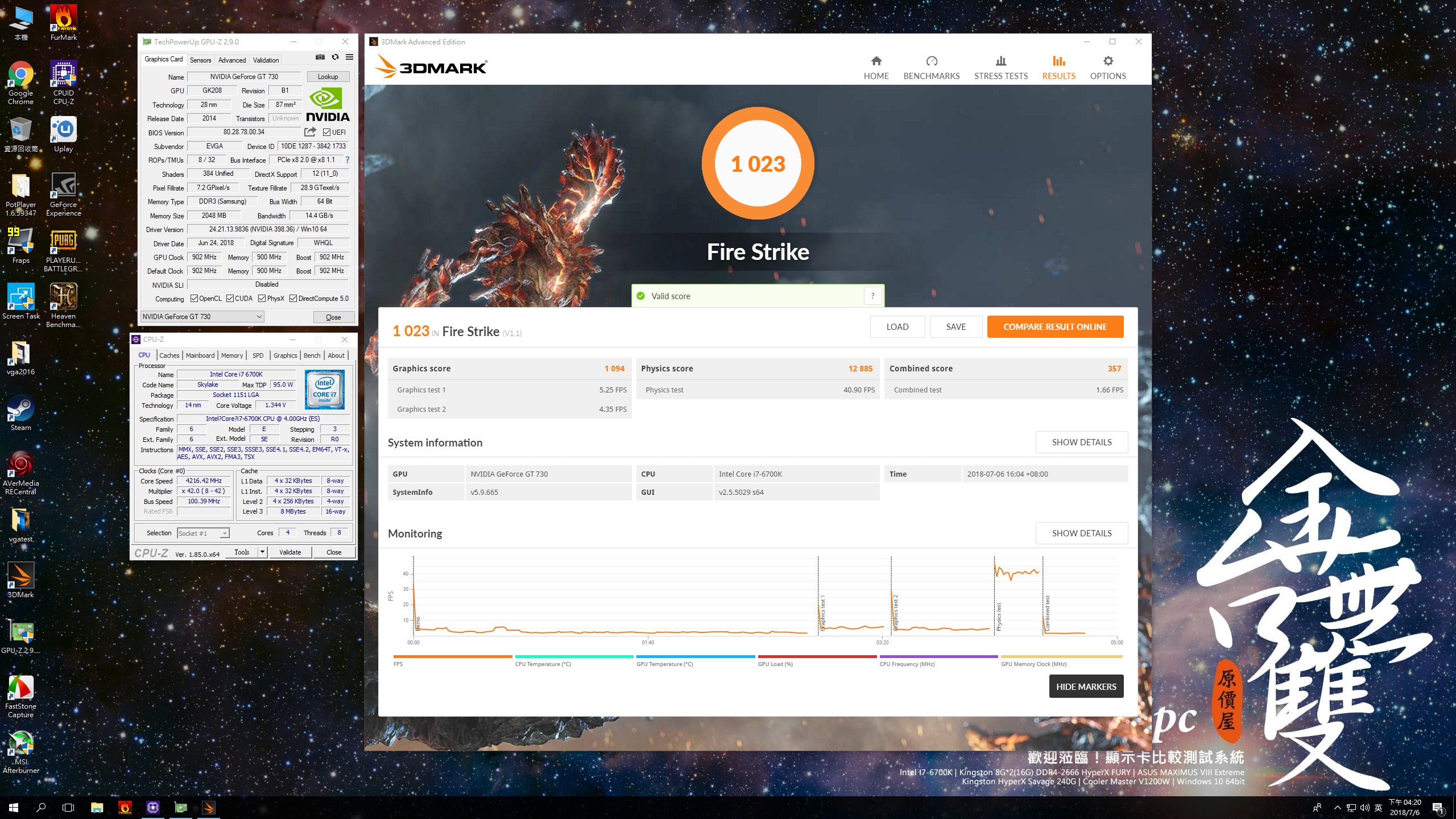Take a GPU-Z screenshot with the camera icon
The width and height of the screenshot is (1456, 819).
pyautogui.click(x=320, y=57)
